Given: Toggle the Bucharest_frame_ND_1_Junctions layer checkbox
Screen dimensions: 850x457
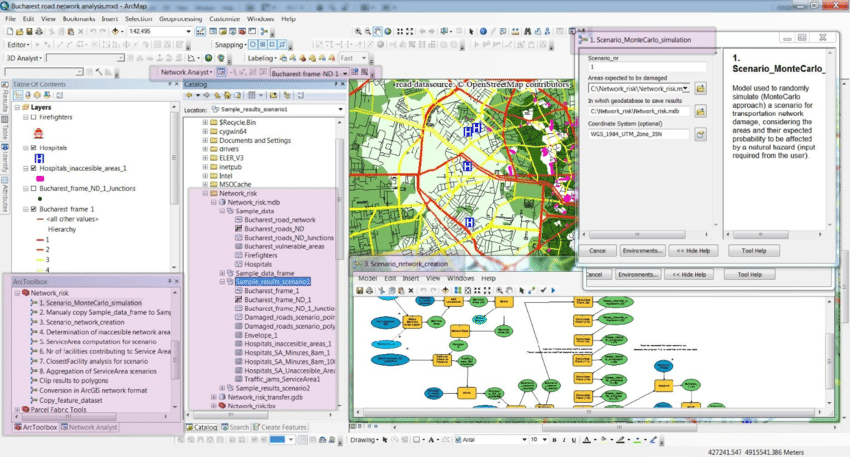Looking at the screenshot, I should (34, 189).
